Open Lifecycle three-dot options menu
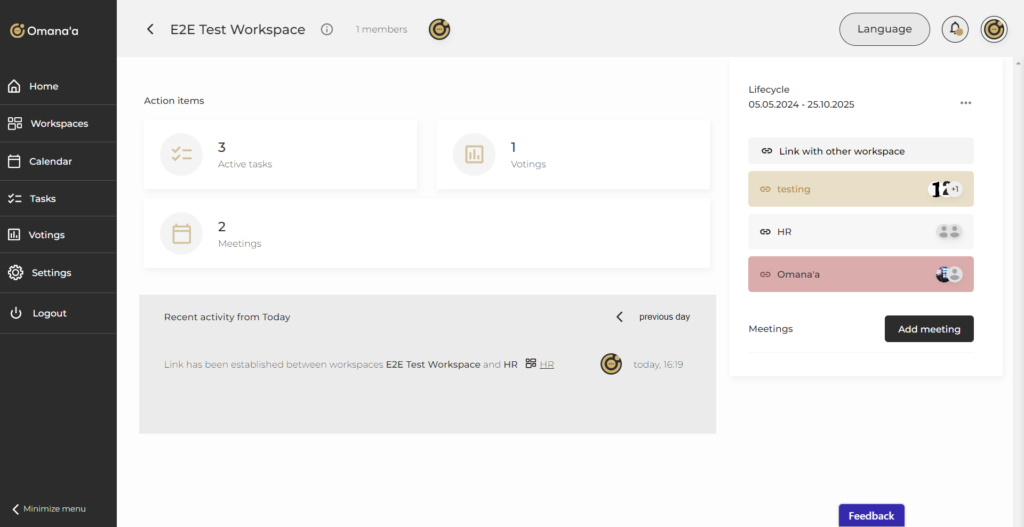This screenshot has width=1024, height=527. click(x=965, y=103)
